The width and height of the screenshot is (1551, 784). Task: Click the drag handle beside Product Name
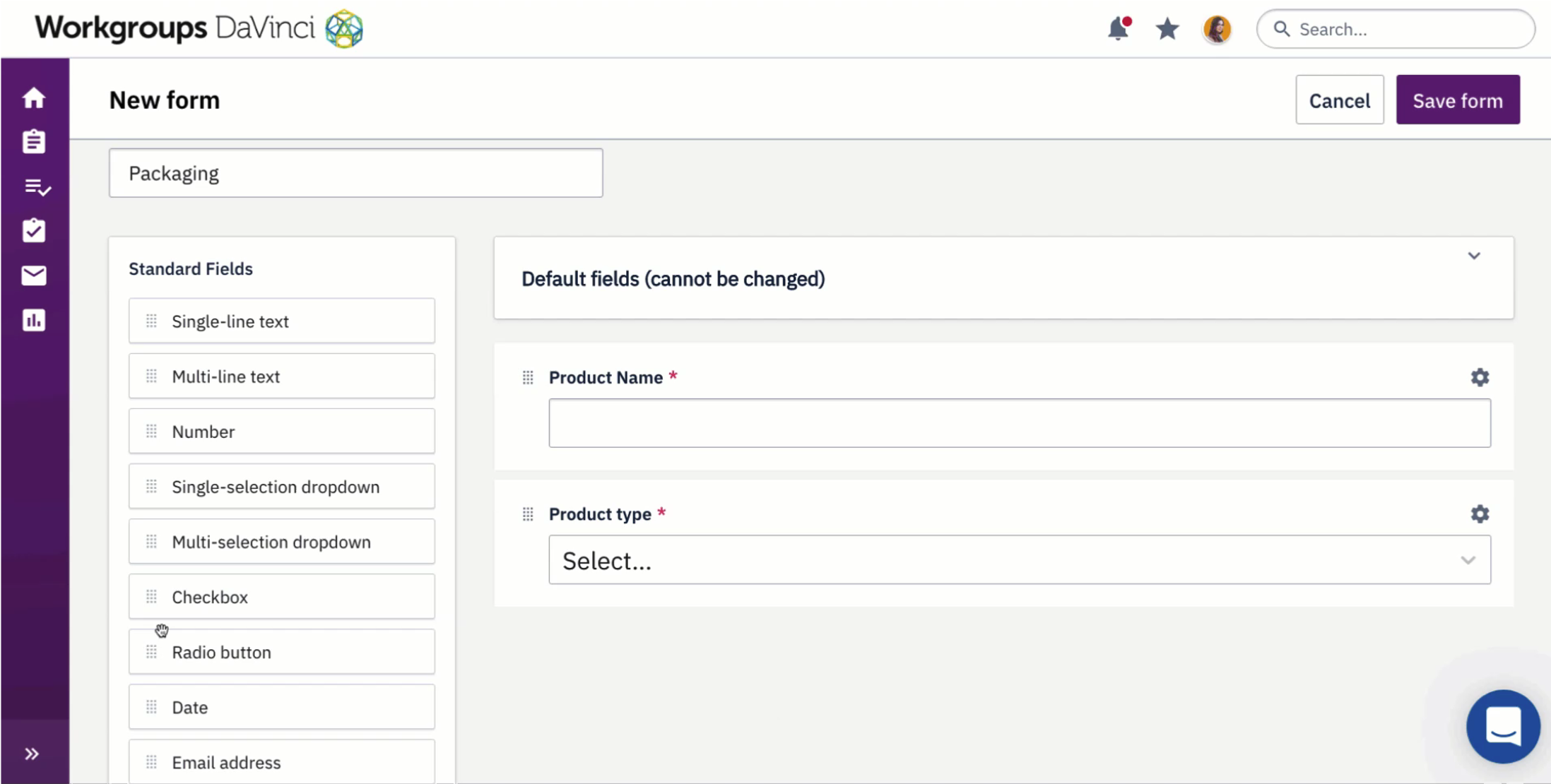[x=528, y=378]
